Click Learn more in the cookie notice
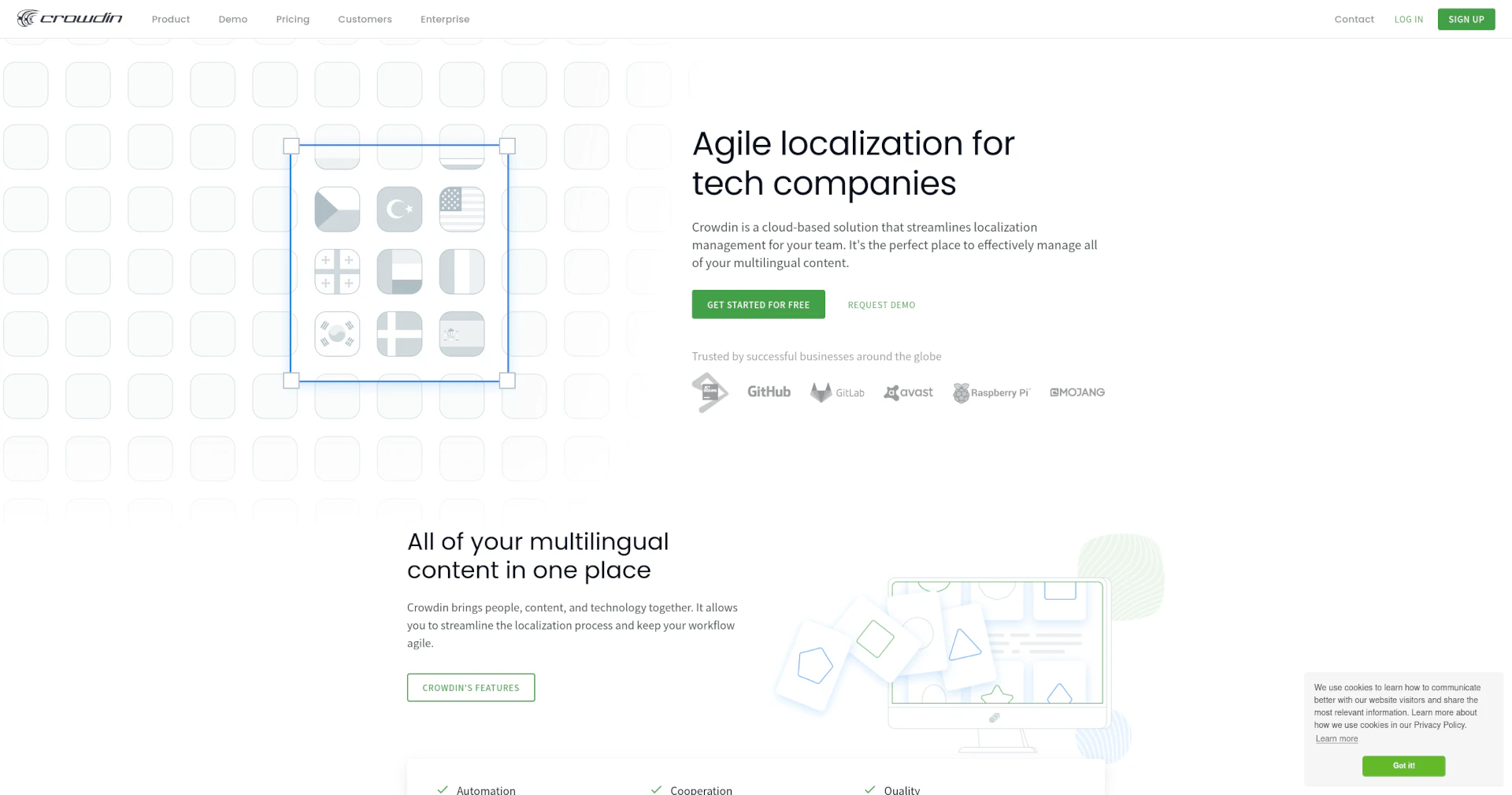Image resolution: width=1512 pixels, height=795 pixels. click(1336, 739)
